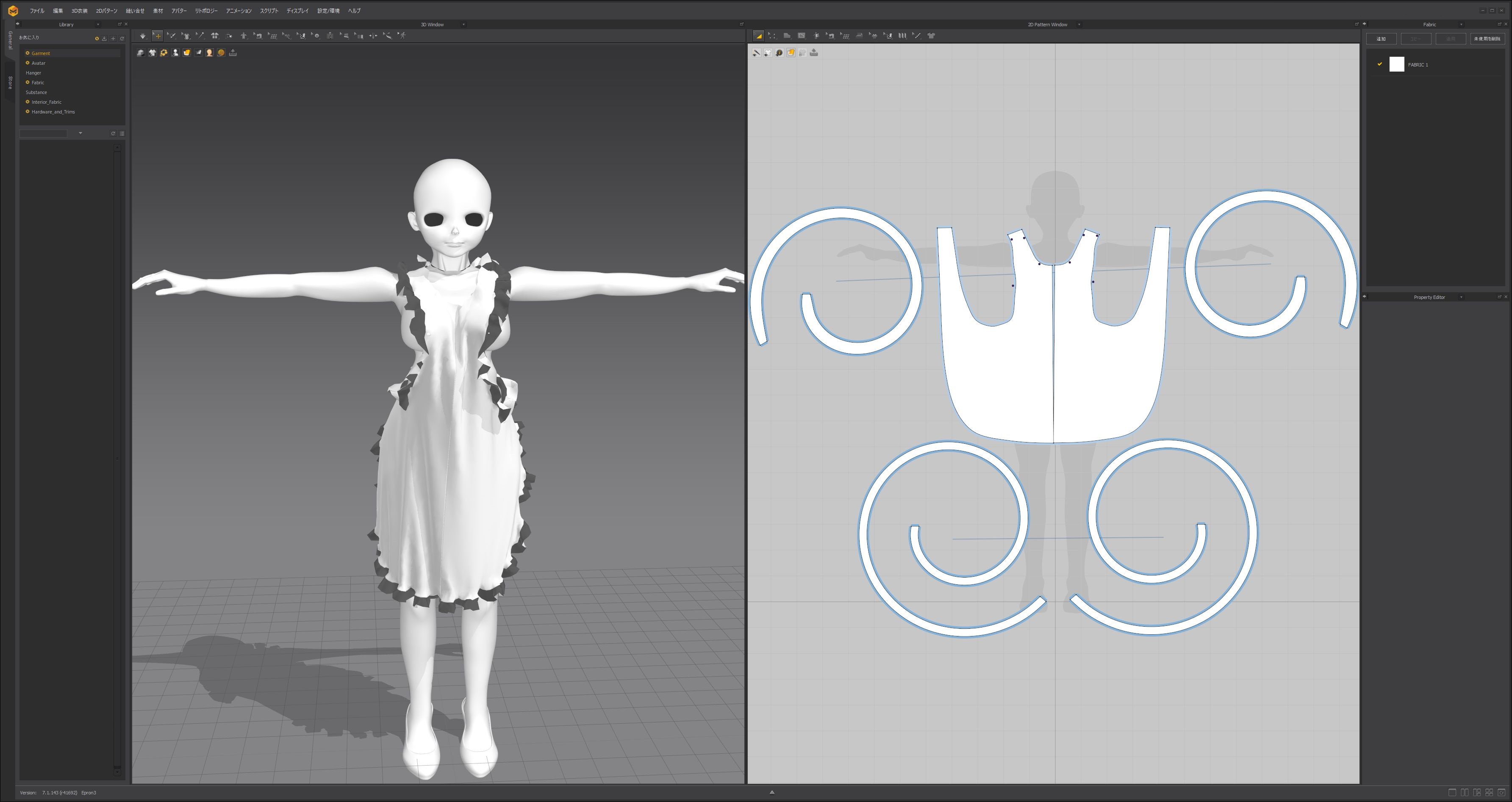The image size is (1512, 802).
Task: Click the 追加 button in Fabric panel
Action: tap(1381, 39)
